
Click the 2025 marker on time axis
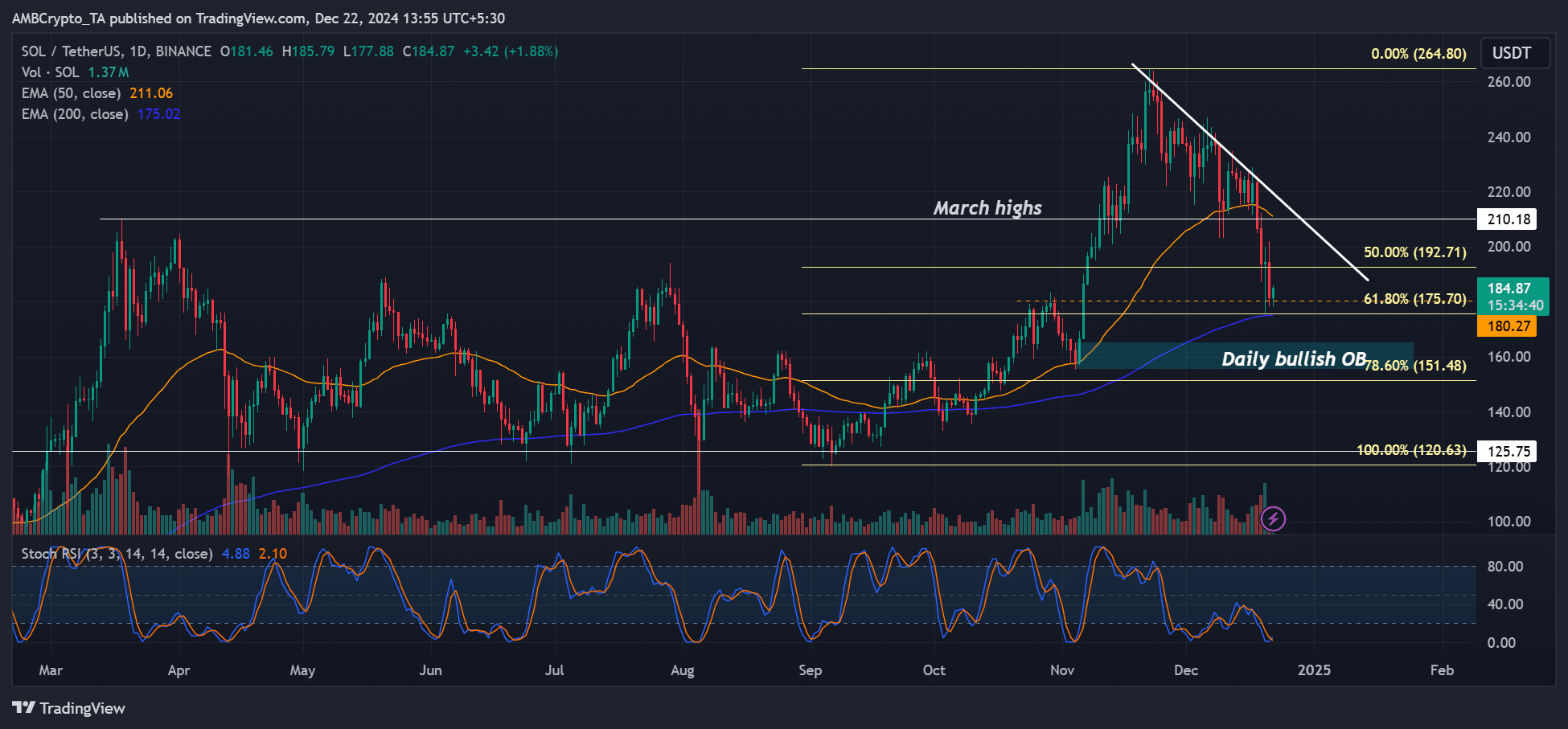tap(1314, 670)
